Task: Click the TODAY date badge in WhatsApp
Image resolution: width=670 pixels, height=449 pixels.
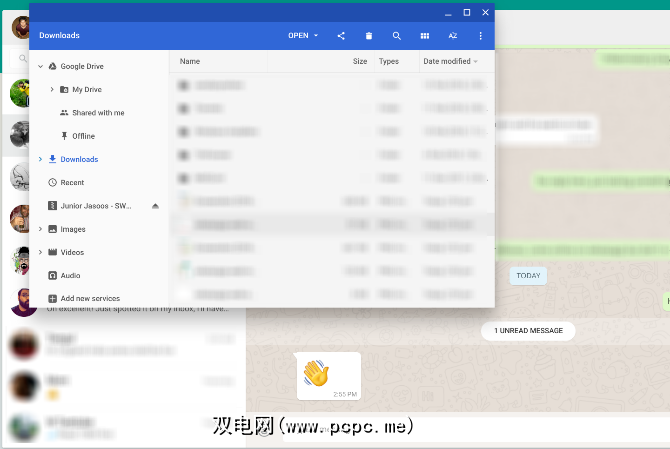Action: click(528, 276)
